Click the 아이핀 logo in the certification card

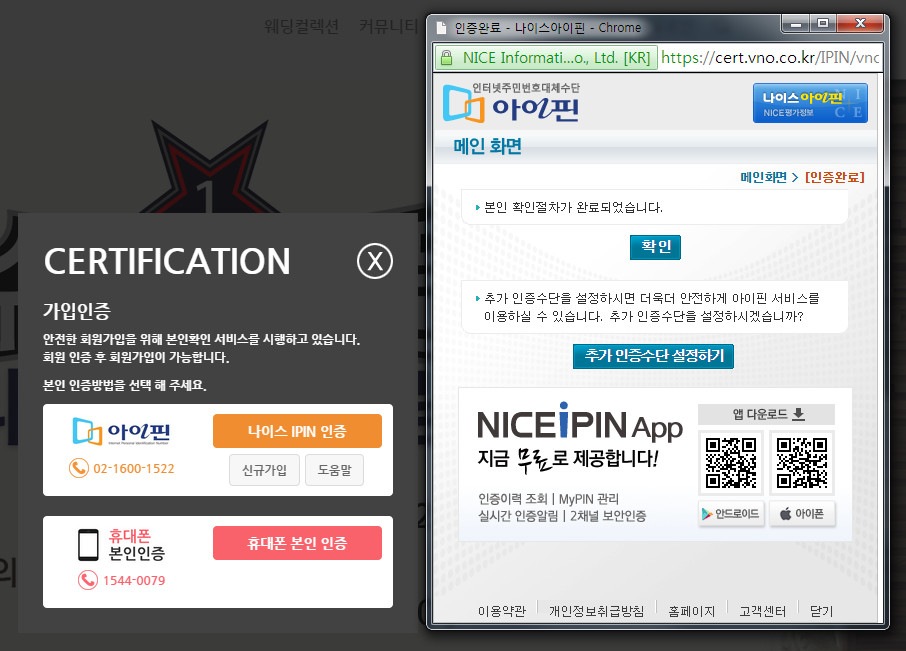[121, 431]
